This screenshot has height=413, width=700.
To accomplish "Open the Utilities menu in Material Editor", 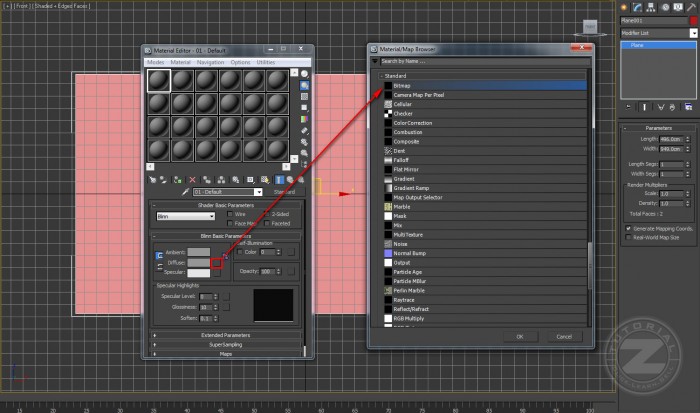I will click(x=266, y=62).
